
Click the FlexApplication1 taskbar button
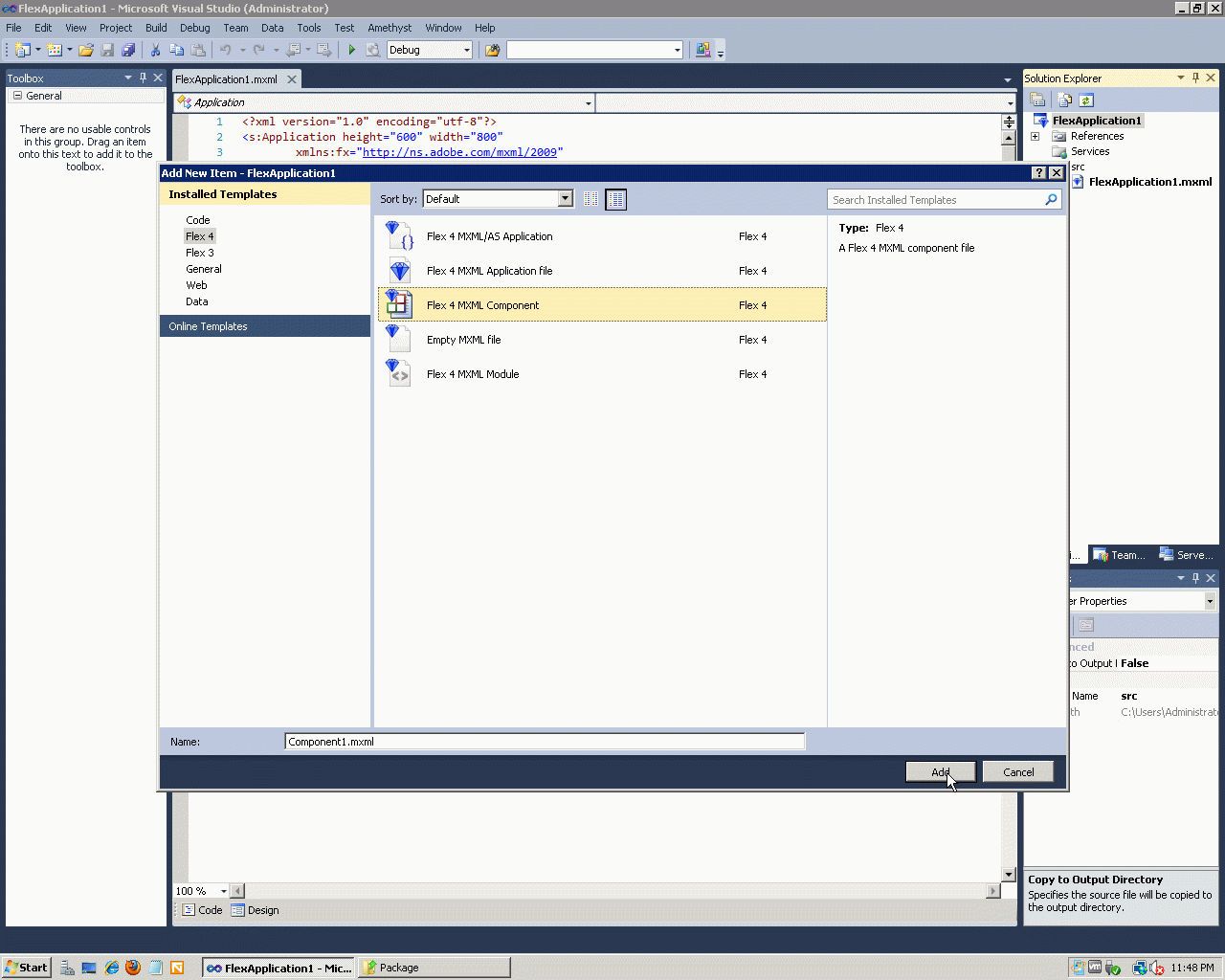(x=278, y=968)
